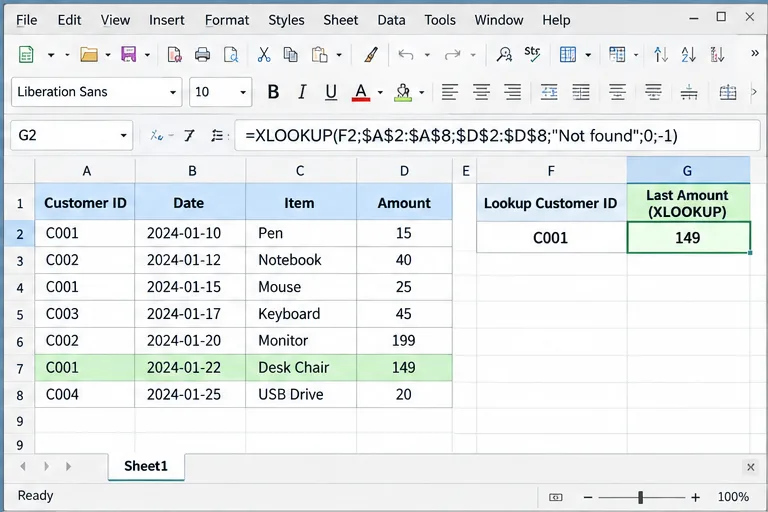Undo the last action

(406, 54)
